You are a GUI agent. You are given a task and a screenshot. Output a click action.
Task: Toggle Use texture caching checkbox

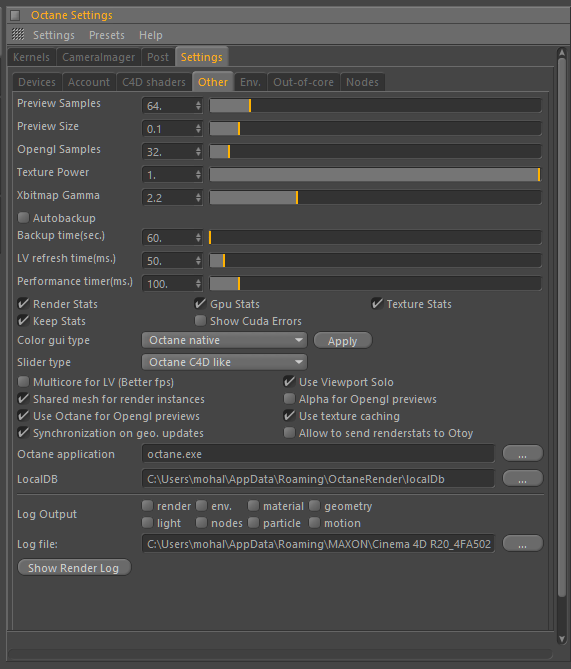coord(289,416)
